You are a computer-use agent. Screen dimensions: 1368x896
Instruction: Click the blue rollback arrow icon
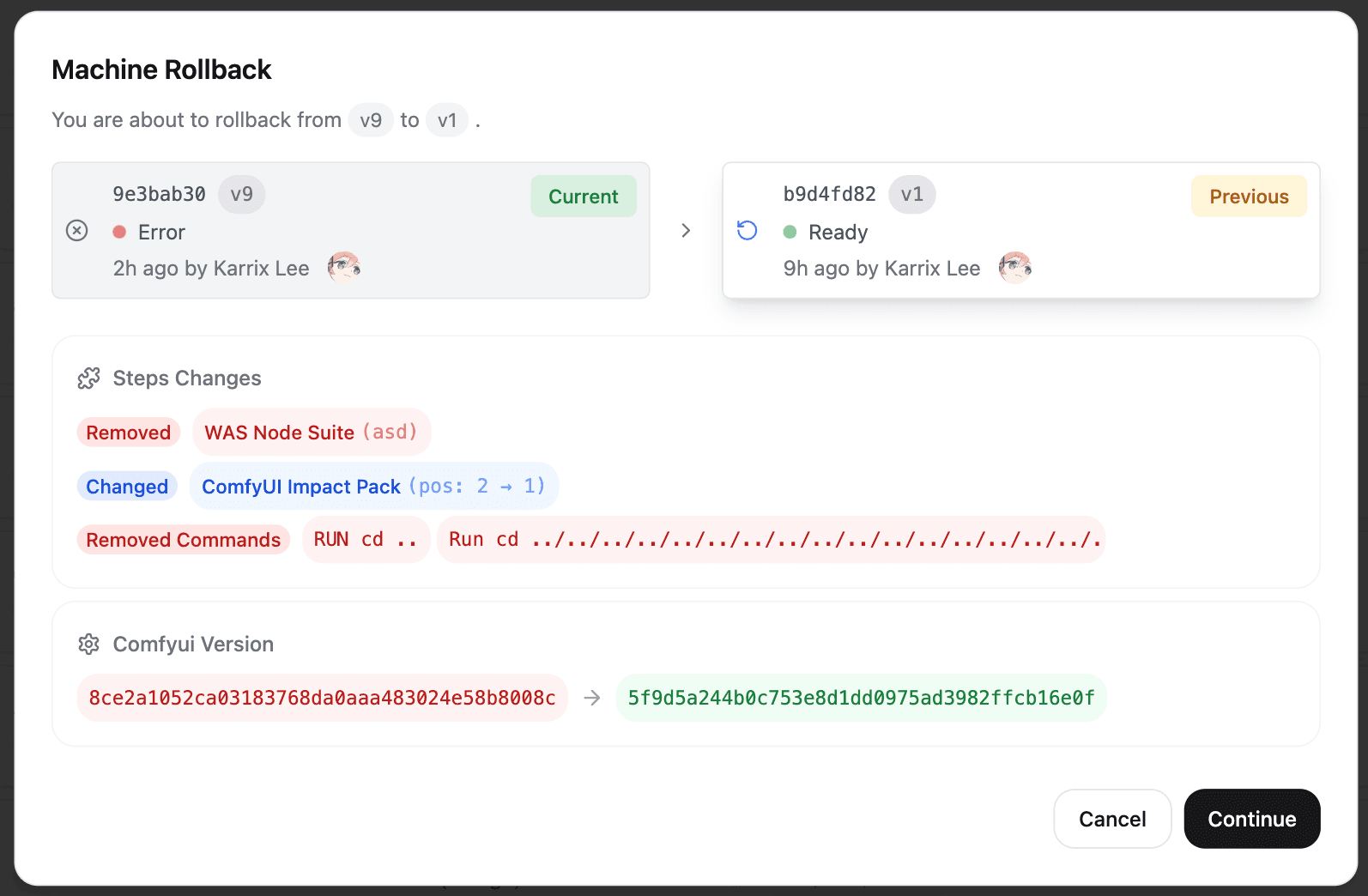748,231
